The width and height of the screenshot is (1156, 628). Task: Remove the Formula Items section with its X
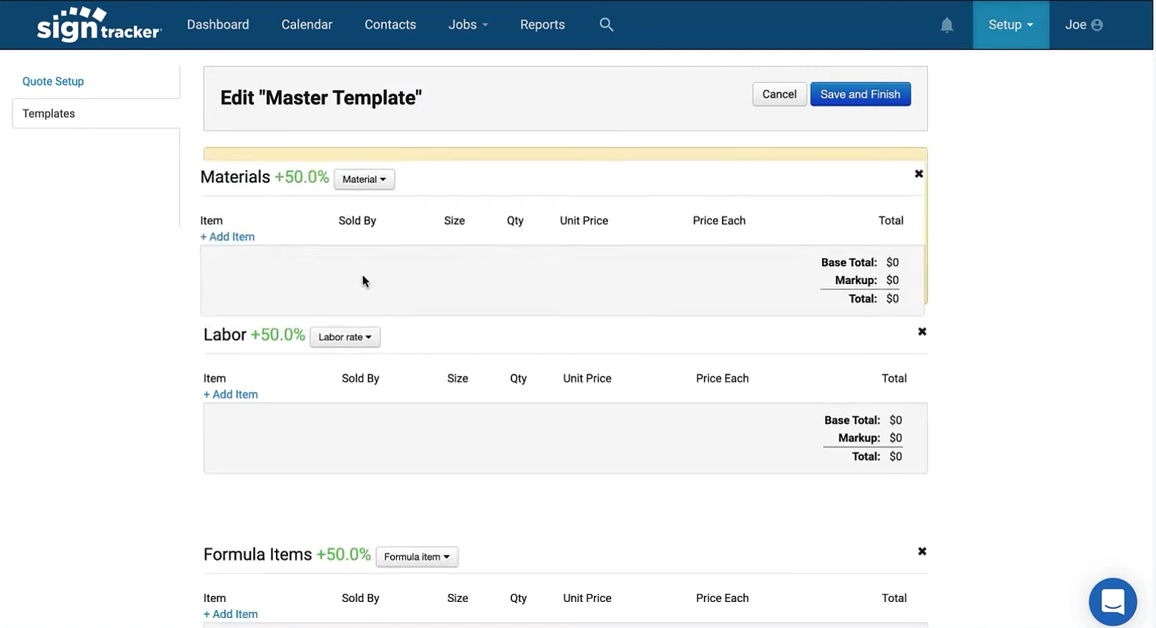point(922,551)
